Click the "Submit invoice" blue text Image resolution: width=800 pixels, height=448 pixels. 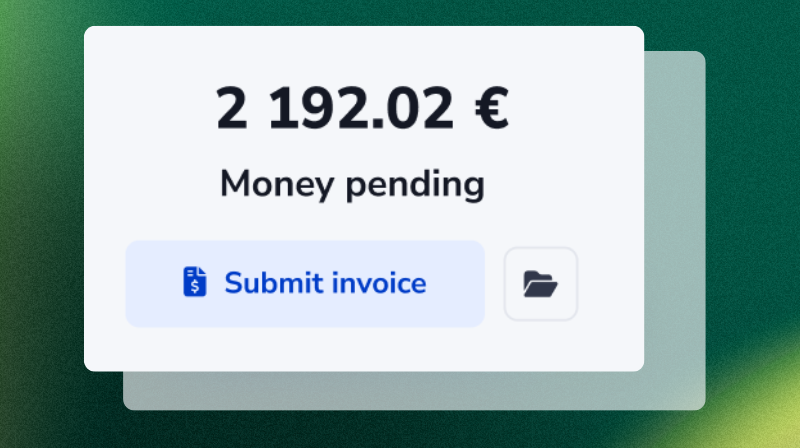(325, 283)
